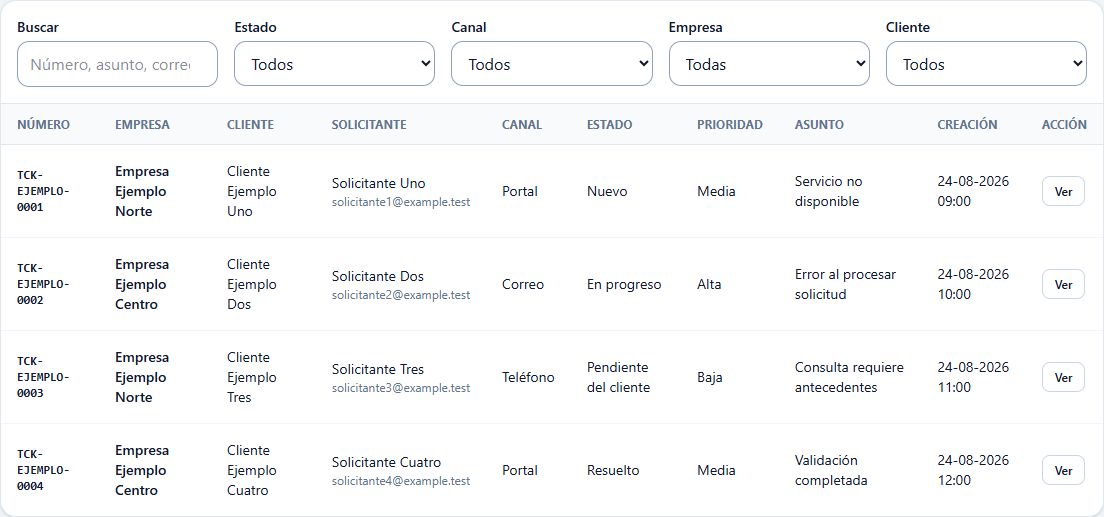Click the CLIENTE column header
This screenshot has height=517, width=1104.
(x=250, y=125)
